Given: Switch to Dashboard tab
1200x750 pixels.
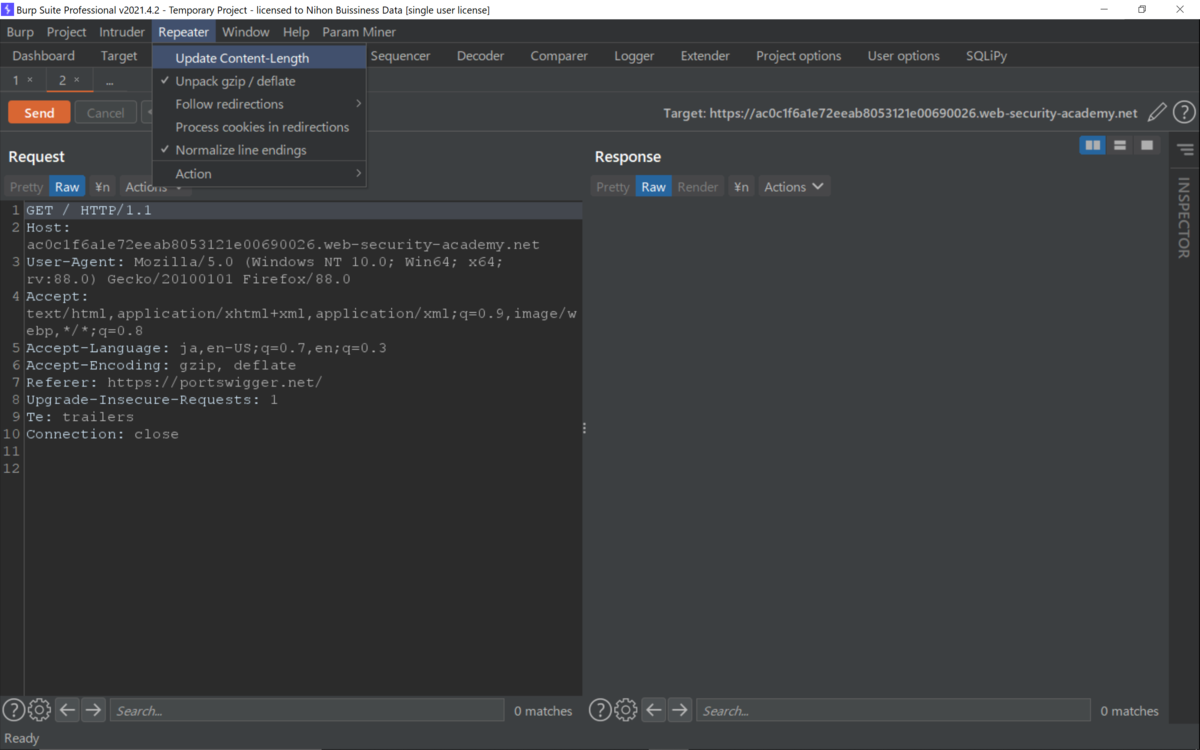Looking at the screenshot, I should point(44,56).
